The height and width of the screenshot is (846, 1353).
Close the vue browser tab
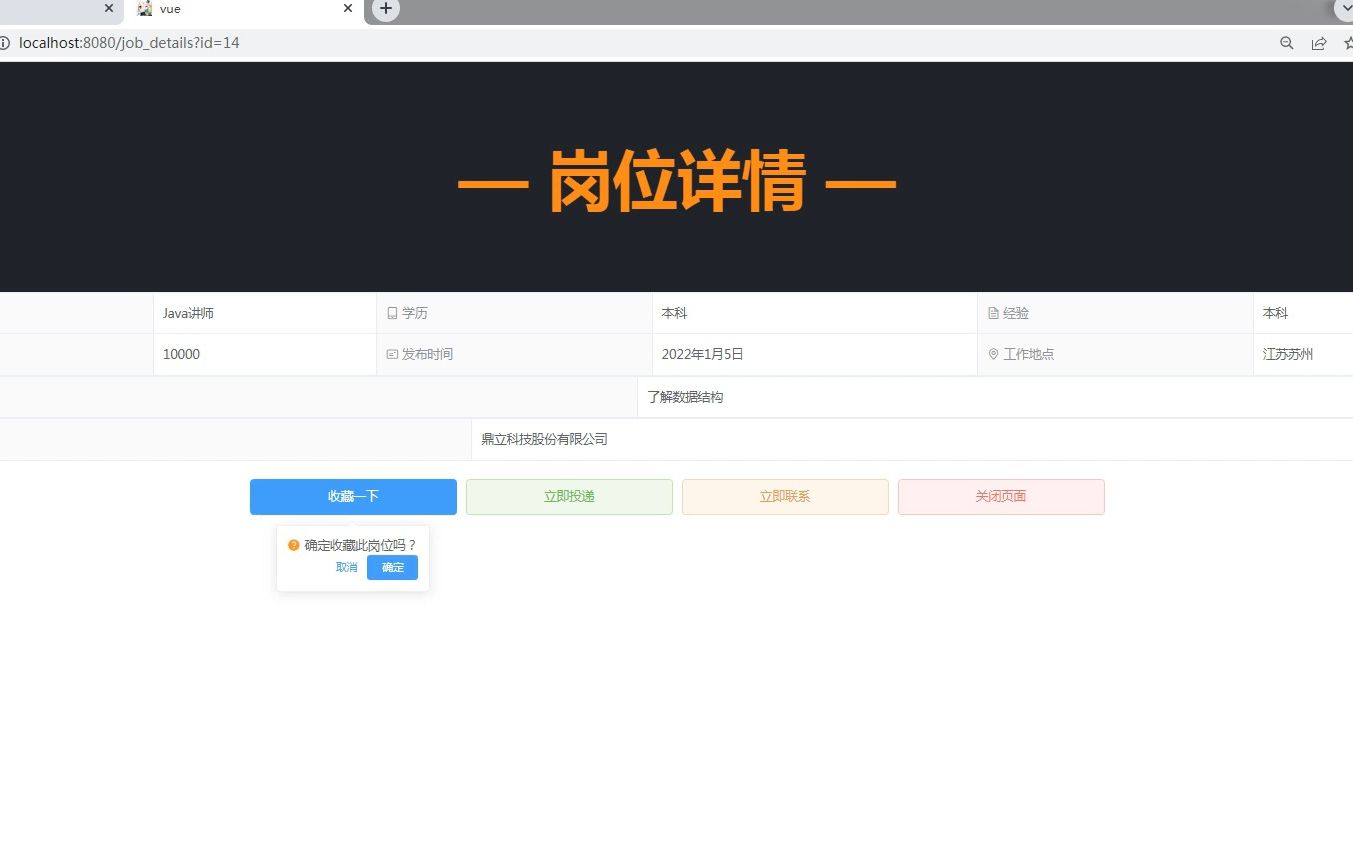348,8
